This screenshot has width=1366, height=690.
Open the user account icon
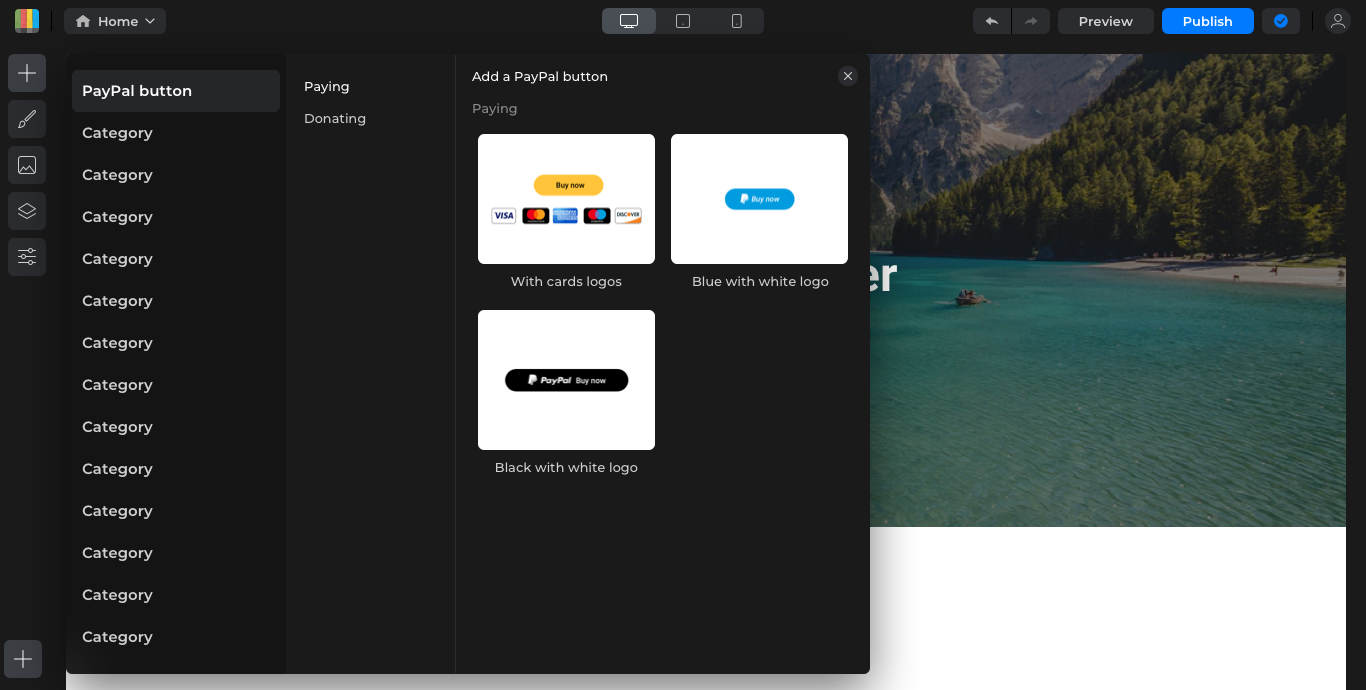coord(1337,21)
